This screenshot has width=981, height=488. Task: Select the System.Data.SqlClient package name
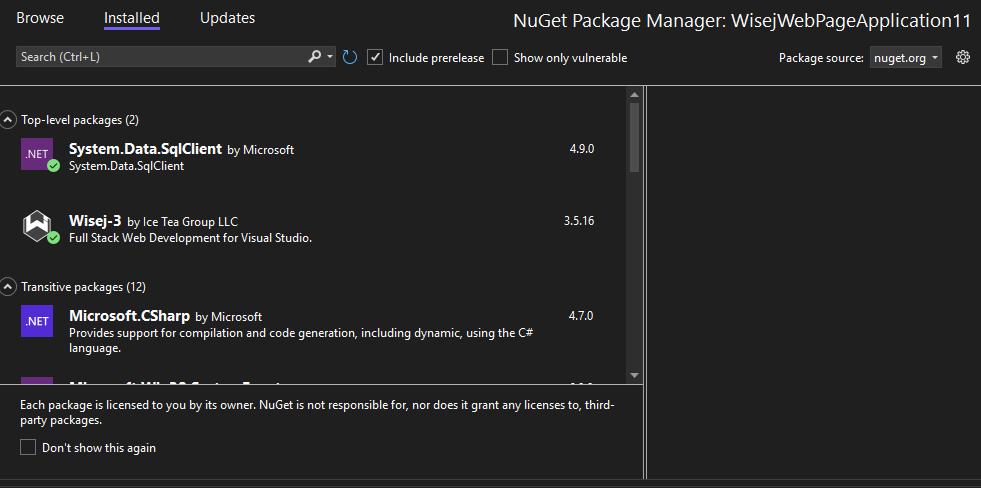pyautogui.click(x=145, y=149)
